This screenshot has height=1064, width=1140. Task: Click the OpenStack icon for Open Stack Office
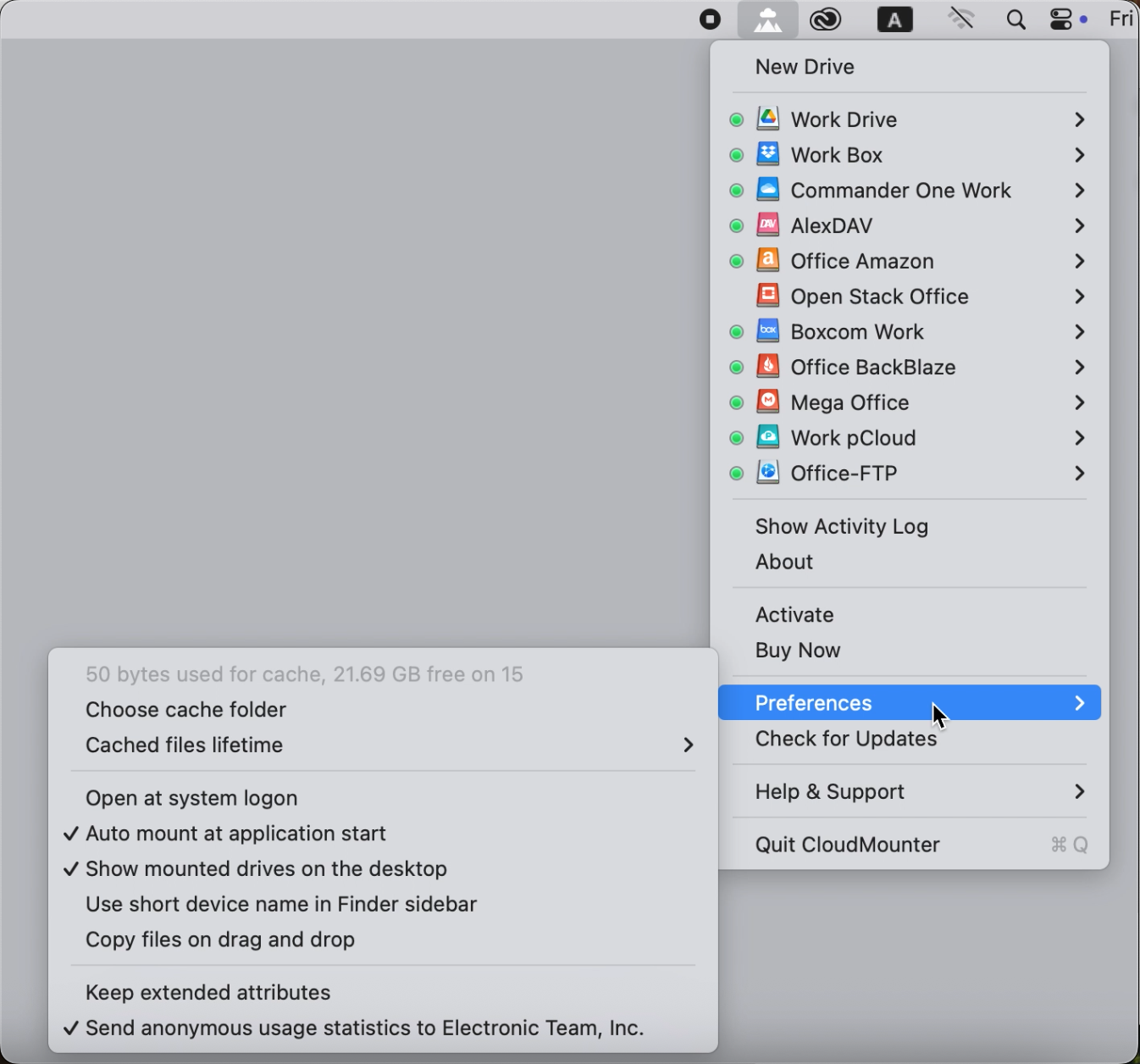click(767, 296)
